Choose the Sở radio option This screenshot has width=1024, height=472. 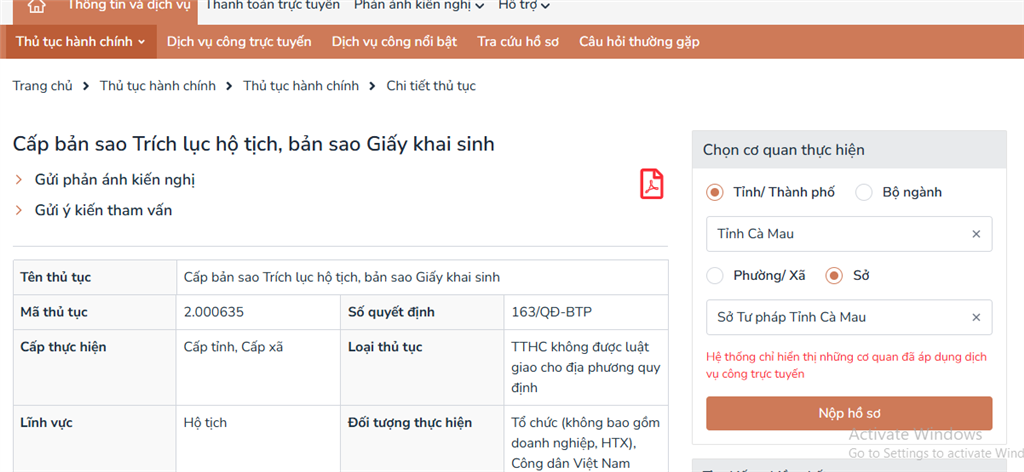pyautogui.click(x=834, y=275)
